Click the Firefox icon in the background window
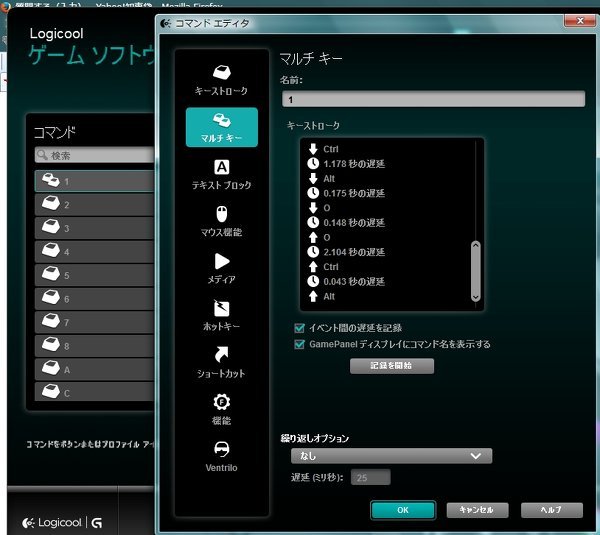The height and width of the screenshot is (535, 600). point(5,7)
